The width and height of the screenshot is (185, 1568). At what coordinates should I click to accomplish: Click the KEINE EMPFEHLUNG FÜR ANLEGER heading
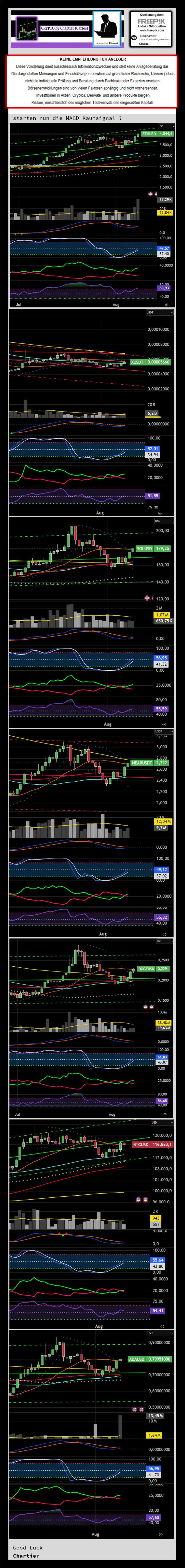coord(93,60)
